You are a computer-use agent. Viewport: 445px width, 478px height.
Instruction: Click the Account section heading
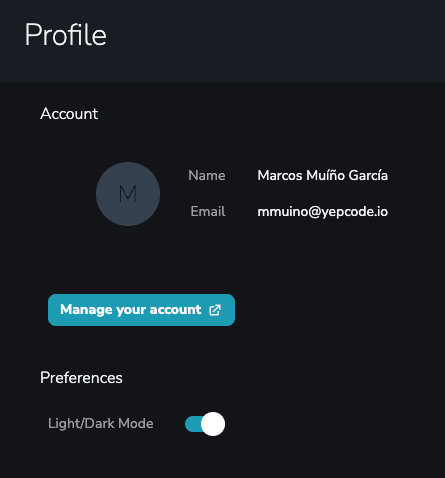click(x=69, y=114)
